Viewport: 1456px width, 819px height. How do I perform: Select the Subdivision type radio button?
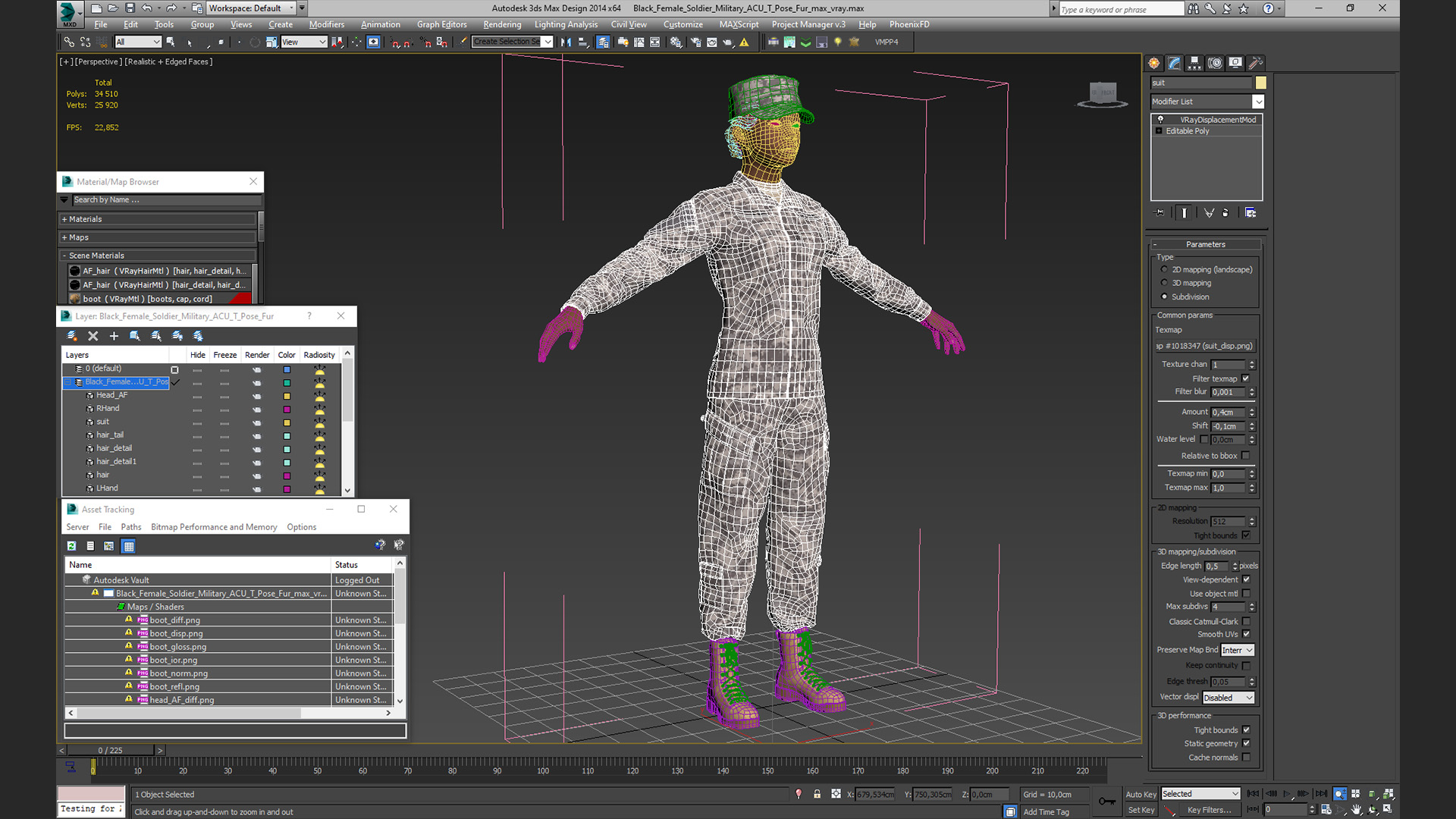1164,297
